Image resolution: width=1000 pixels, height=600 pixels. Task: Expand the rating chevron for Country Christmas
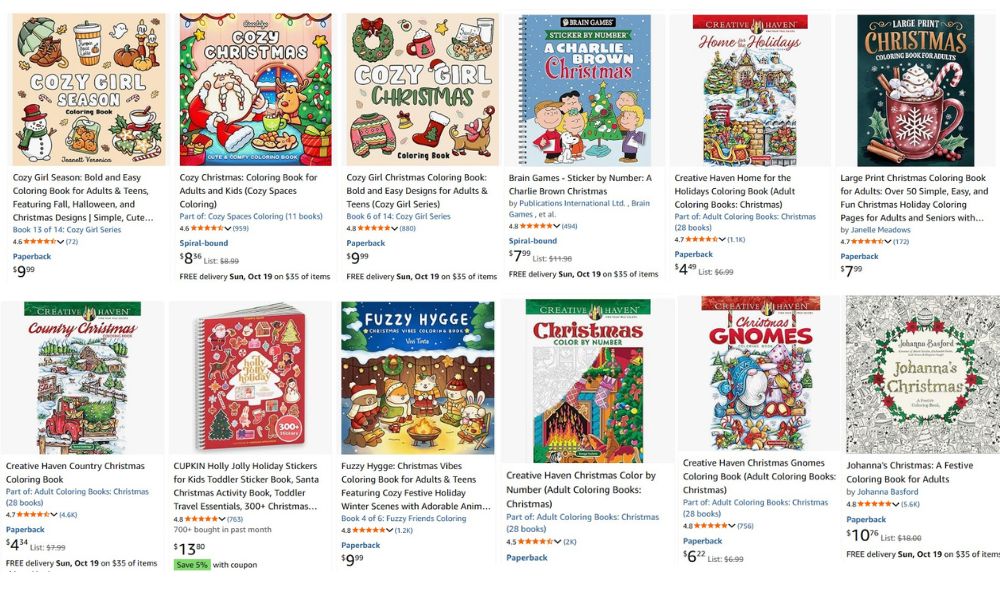(x=54, y=515)
